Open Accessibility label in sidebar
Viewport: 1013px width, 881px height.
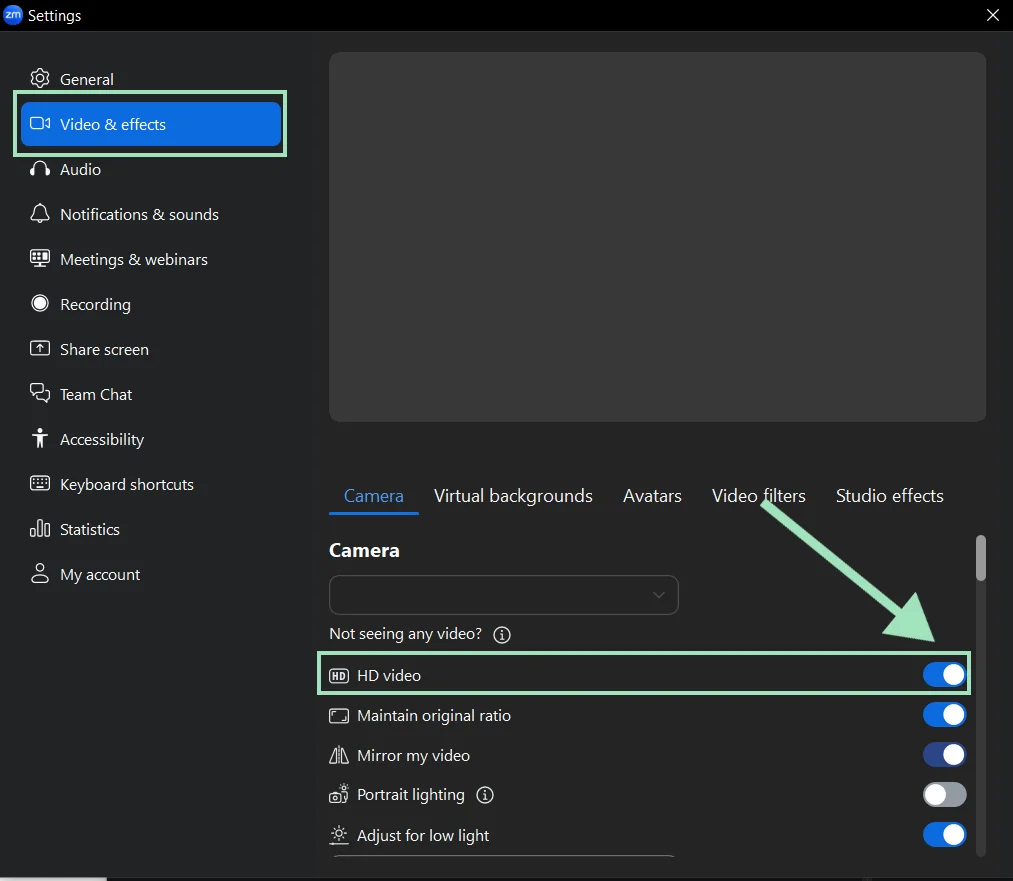[x=101, y=440]
